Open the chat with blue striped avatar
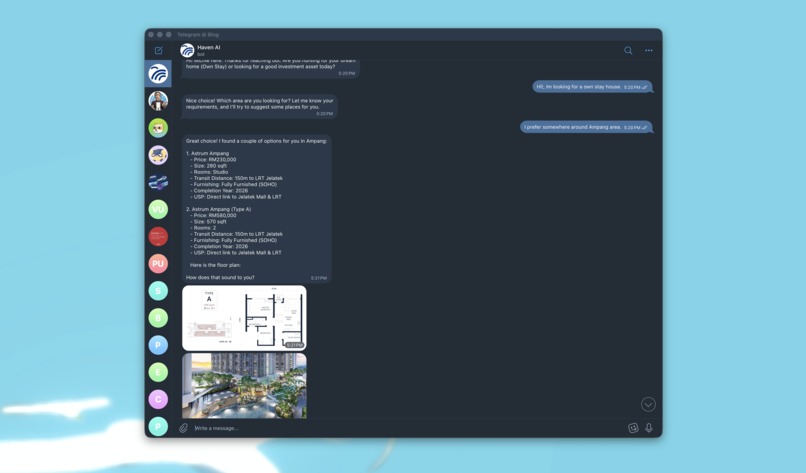The height and width of the screenshot is (473, 806). (158, 183)
